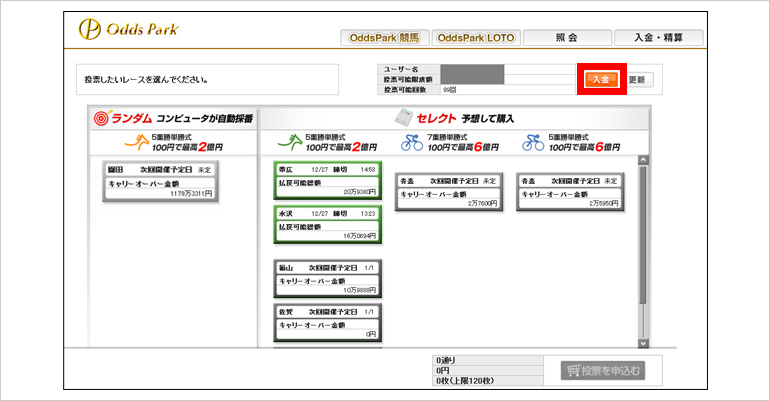
Task: Click the コンピュータが自動採番 heading text
Action: click(205, 119)
